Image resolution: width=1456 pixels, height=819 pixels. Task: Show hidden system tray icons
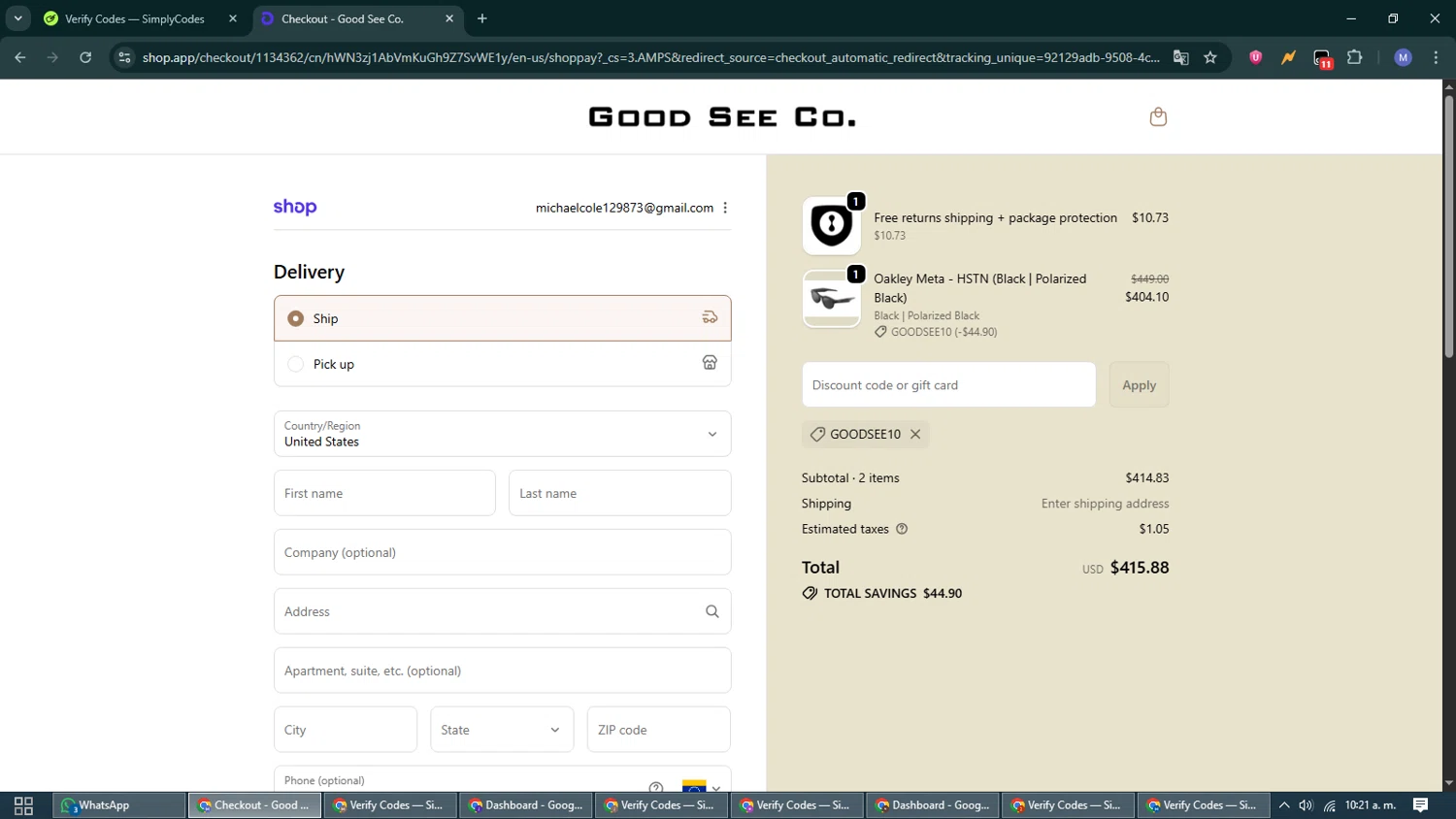1284,805
